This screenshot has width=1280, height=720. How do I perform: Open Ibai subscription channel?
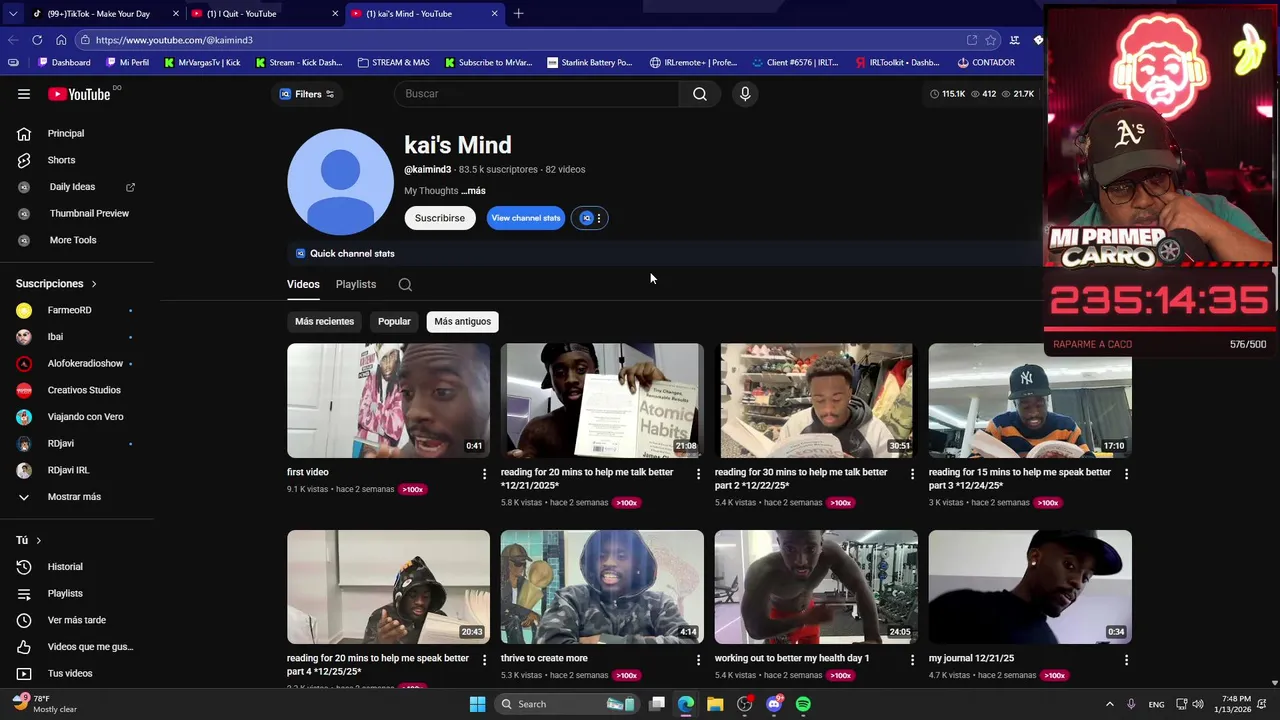pos(55,337)
